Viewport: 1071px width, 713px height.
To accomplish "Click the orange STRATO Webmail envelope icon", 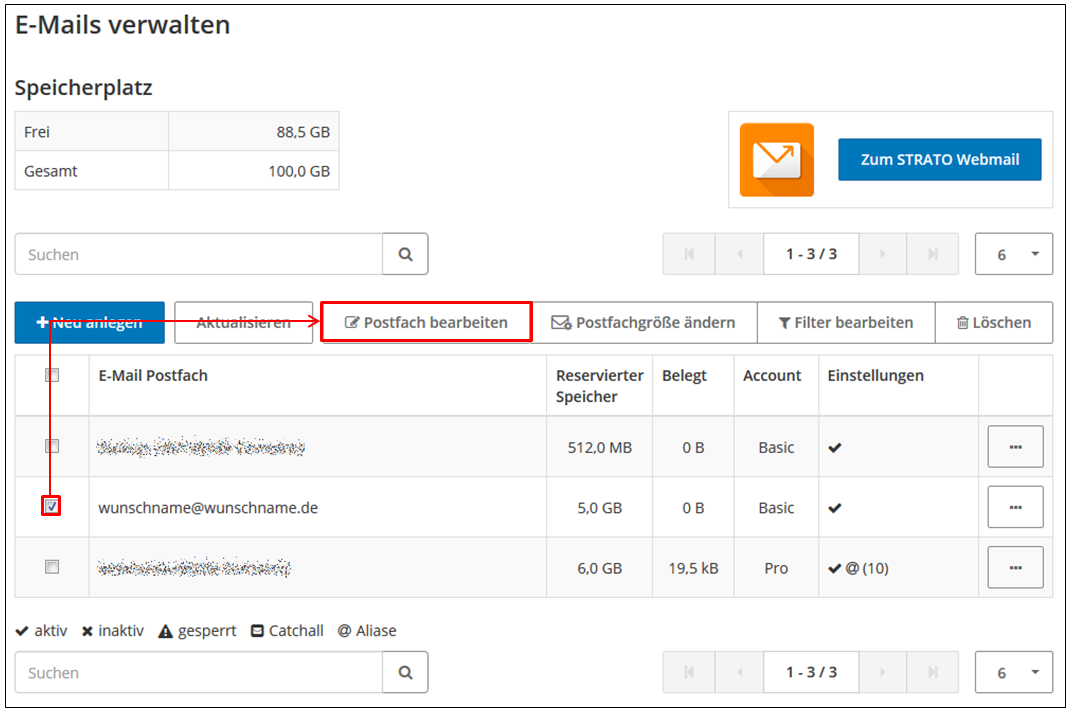I will click(777, 159).
